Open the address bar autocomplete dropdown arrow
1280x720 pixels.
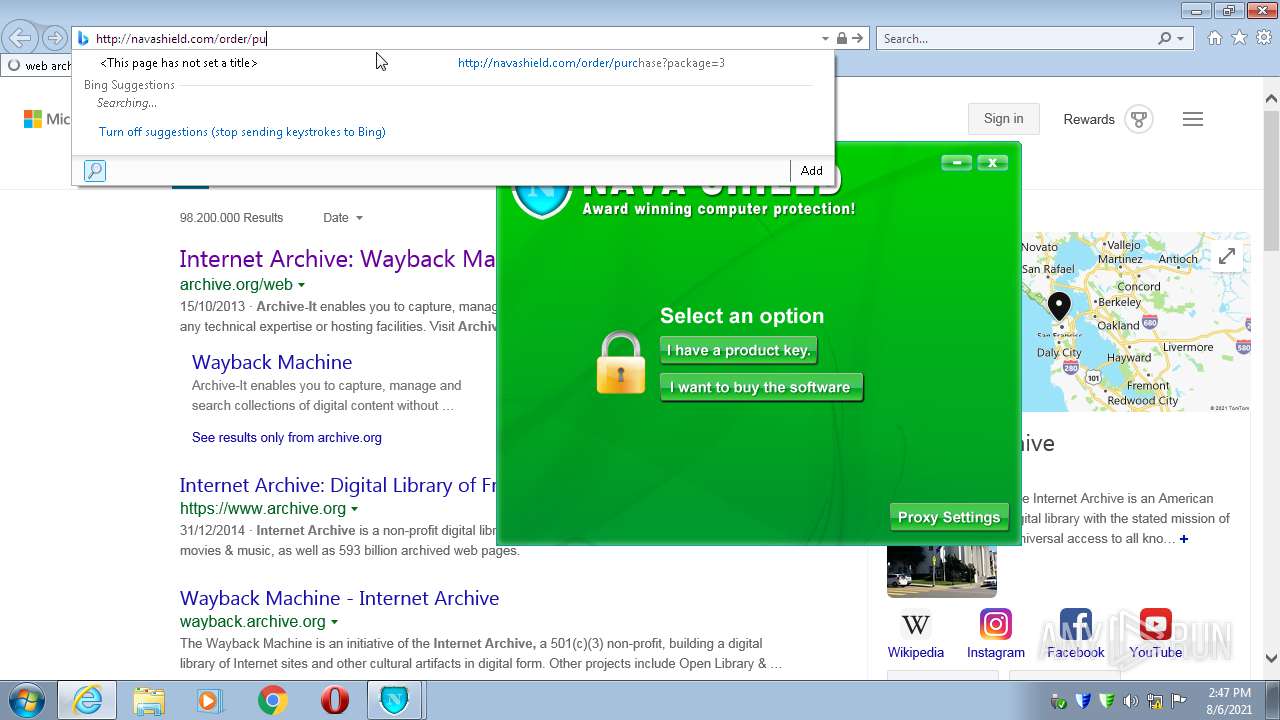[825, 39]
